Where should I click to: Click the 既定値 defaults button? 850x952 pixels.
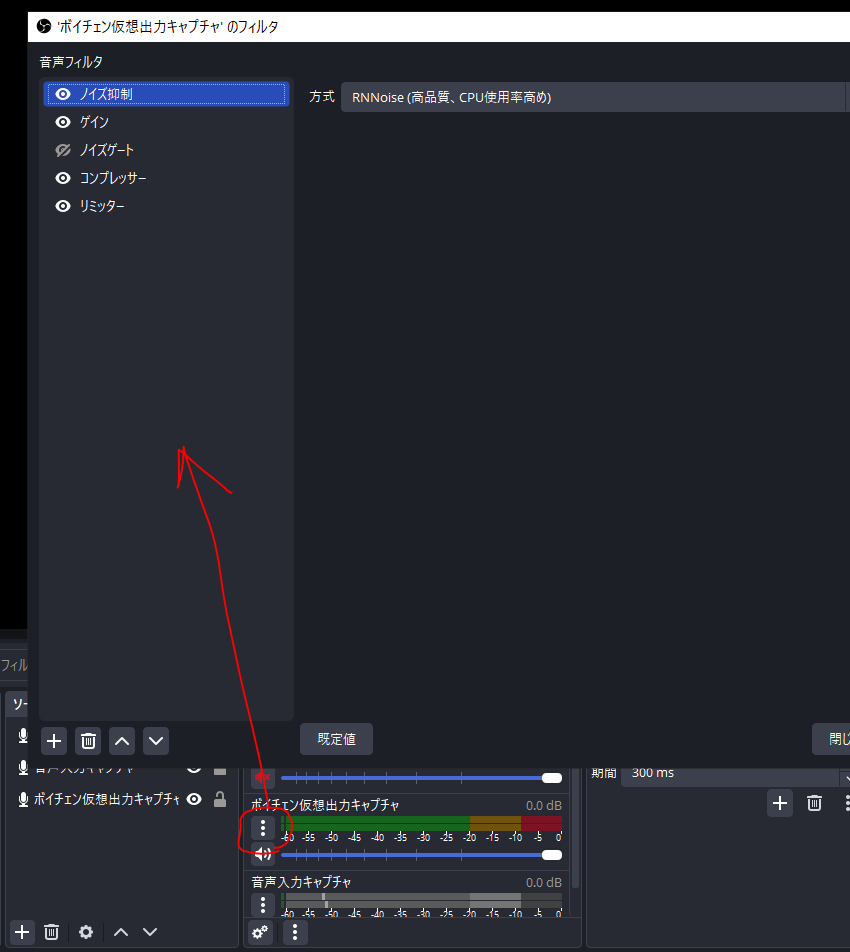click(336, 739)
